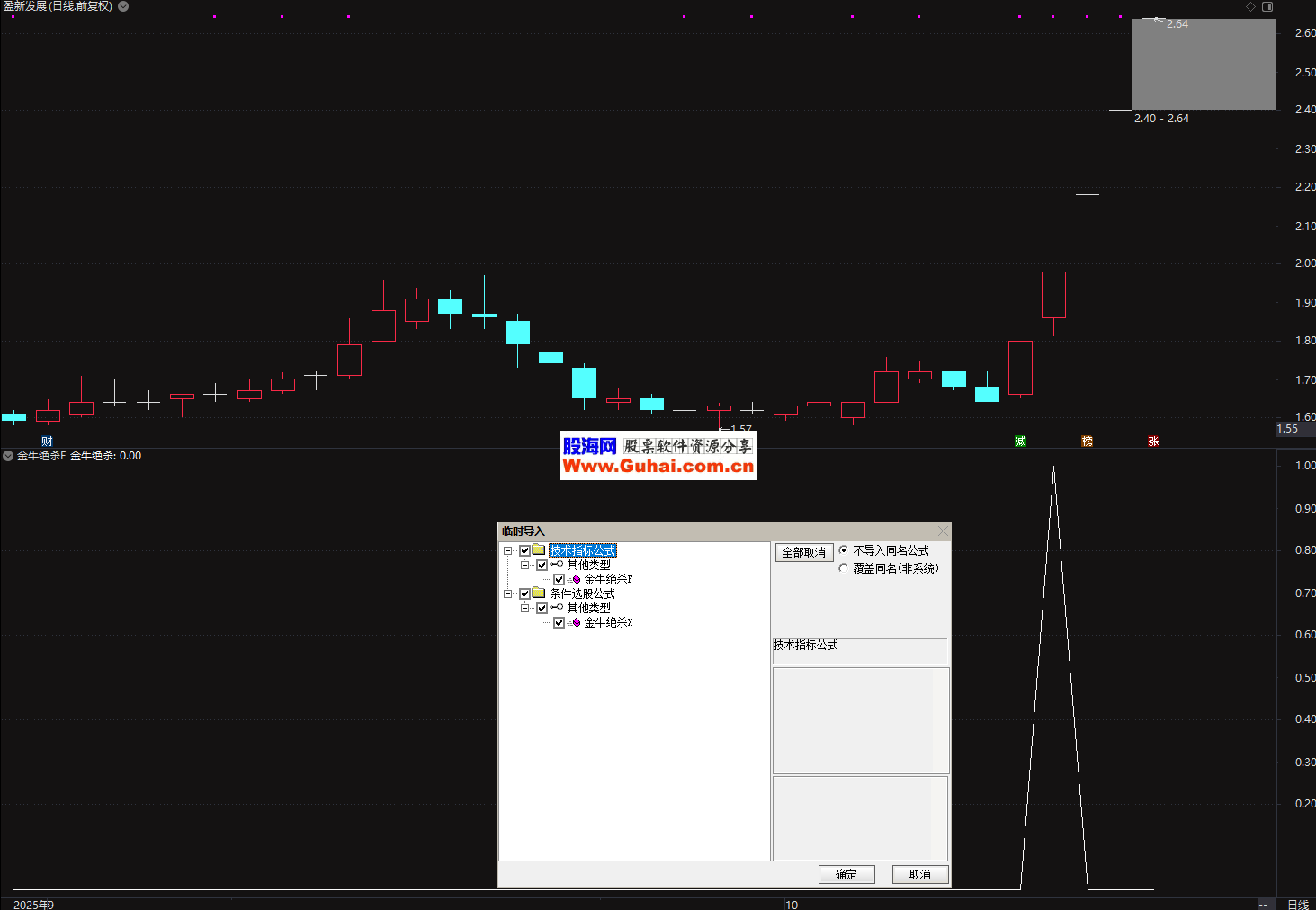
Task: Select the 条件选股公式 tree item
Action: click(582, 594)
